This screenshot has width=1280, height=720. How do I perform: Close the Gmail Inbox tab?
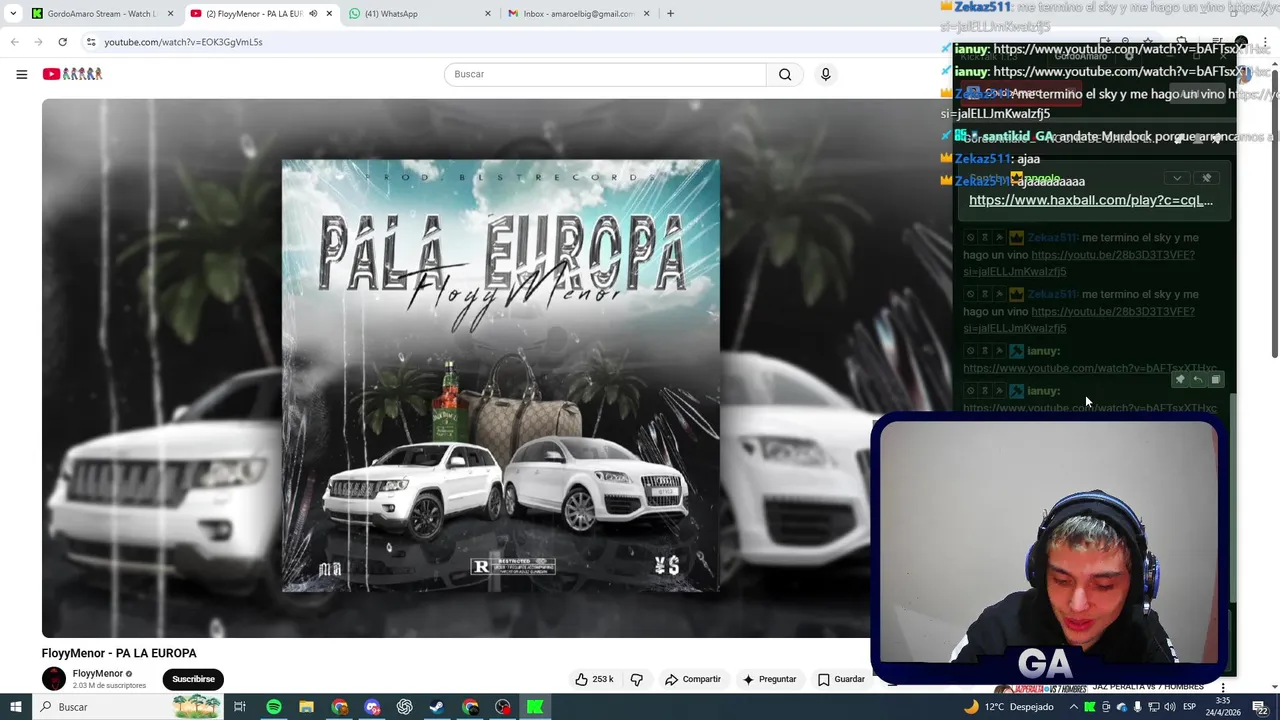[x=646, y=14]
